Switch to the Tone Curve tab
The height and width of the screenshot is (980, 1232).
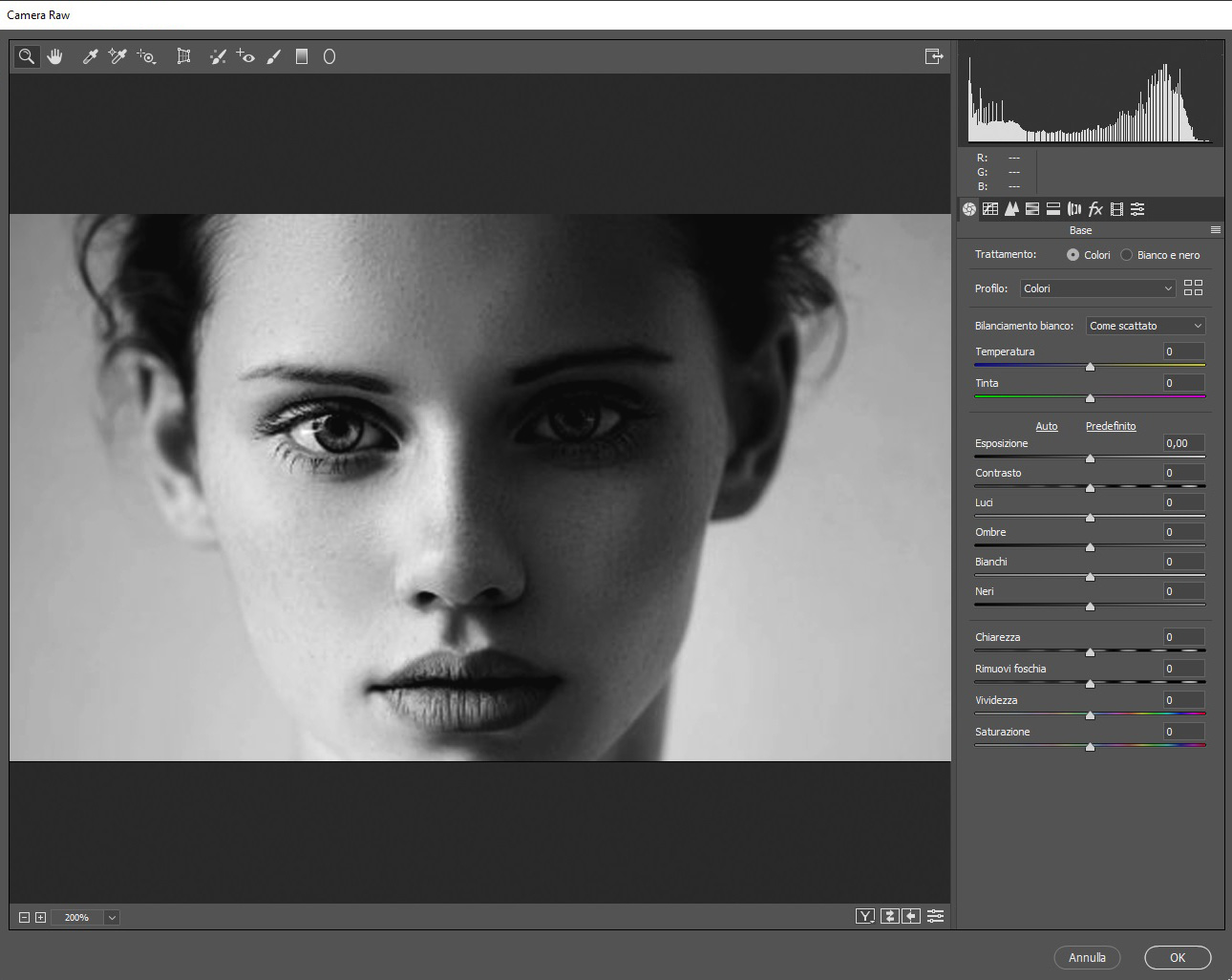(x=990, y=209)
